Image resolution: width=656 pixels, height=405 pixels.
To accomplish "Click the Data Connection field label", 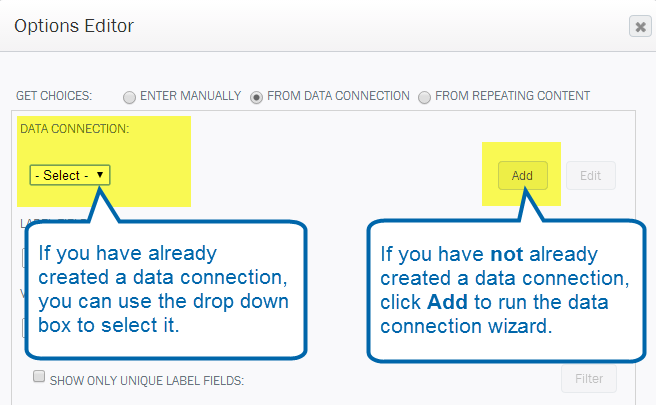I will (74, 128).
